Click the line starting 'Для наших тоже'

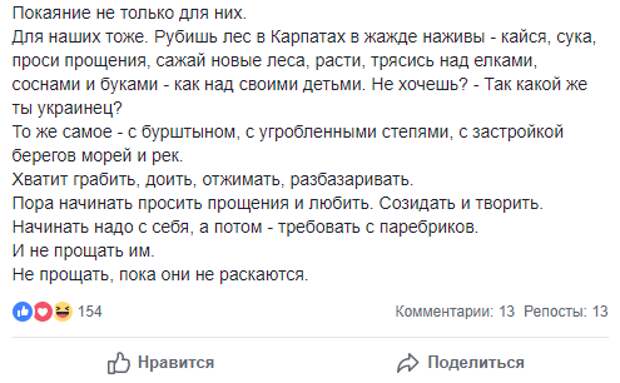click(x=304, y=37)
